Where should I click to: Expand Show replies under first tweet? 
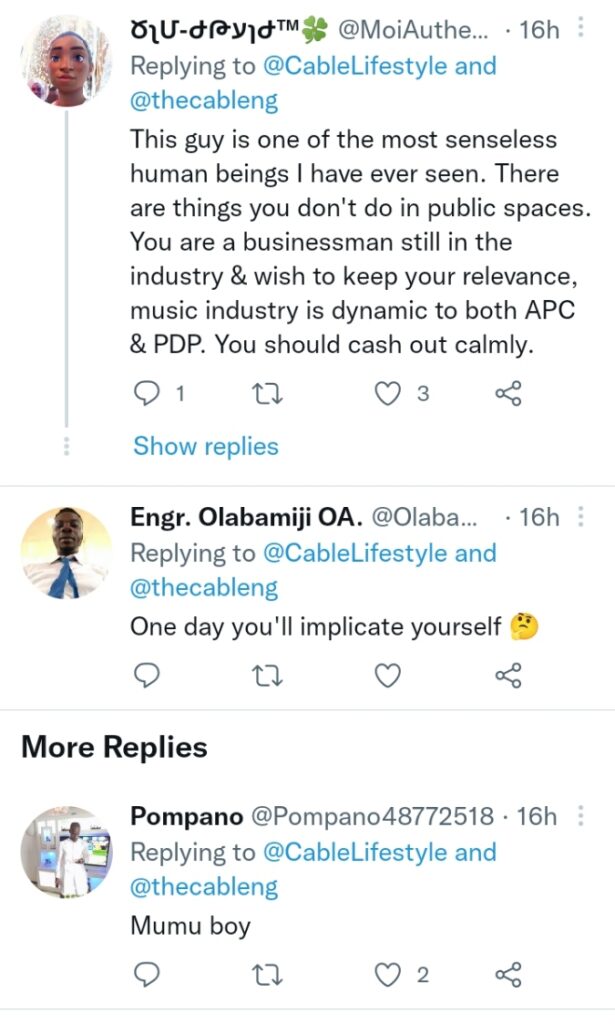pos(206,446)
